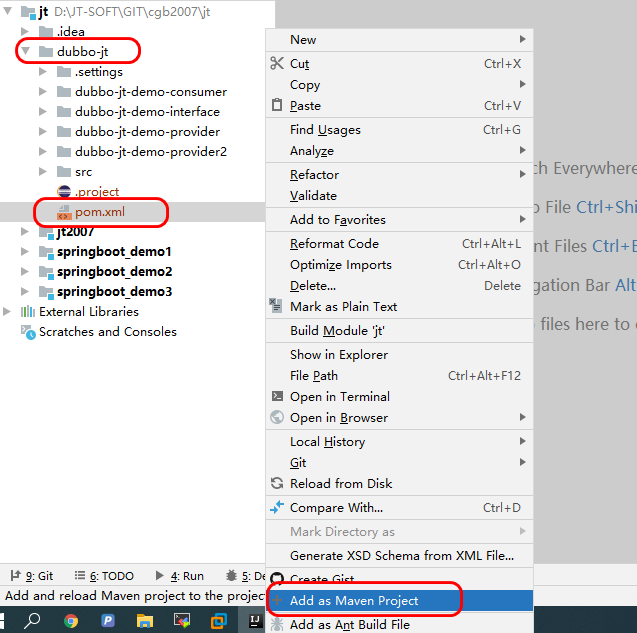Choose Generate XSD Schema from XML File

point(399,555)
